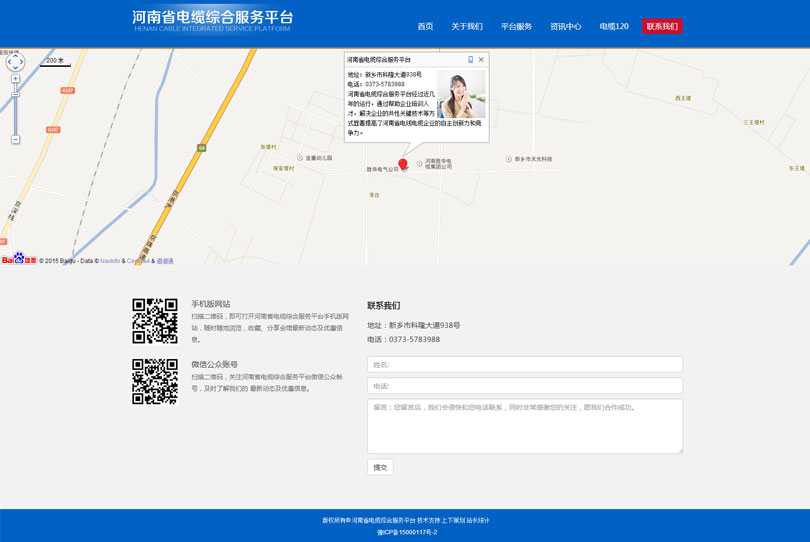Click the map zoom-out minus button

click(15, 140)
